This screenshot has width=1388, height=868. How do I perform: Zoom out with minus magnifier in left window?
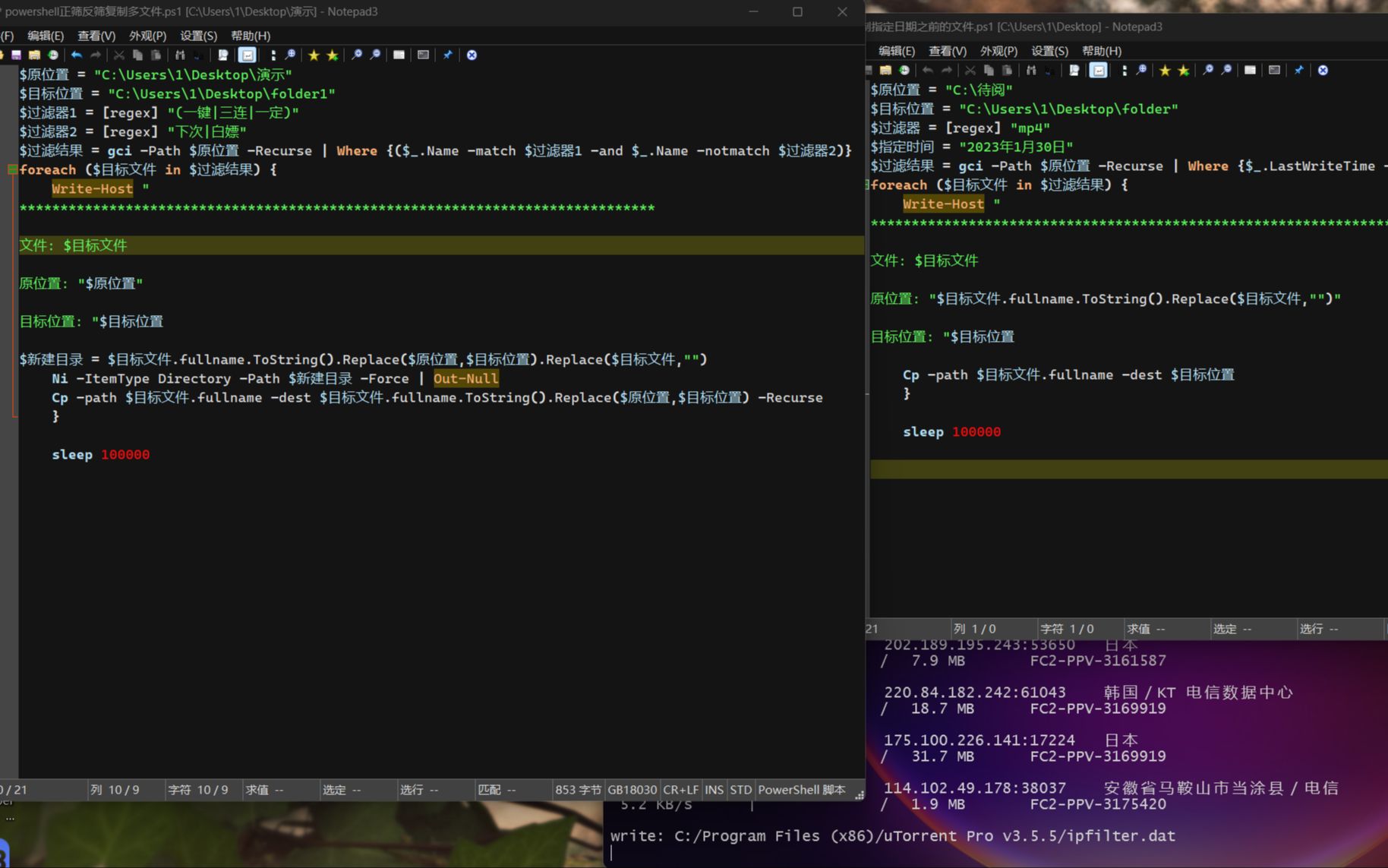(x=375, y=55)
